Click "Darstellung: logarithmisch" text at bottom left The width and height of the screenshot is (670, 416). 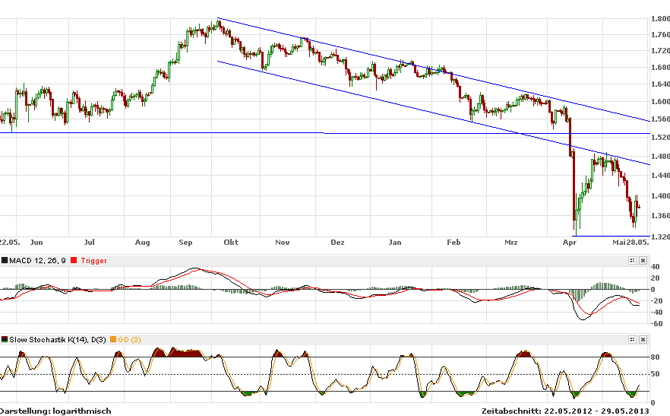click(56, 410)
